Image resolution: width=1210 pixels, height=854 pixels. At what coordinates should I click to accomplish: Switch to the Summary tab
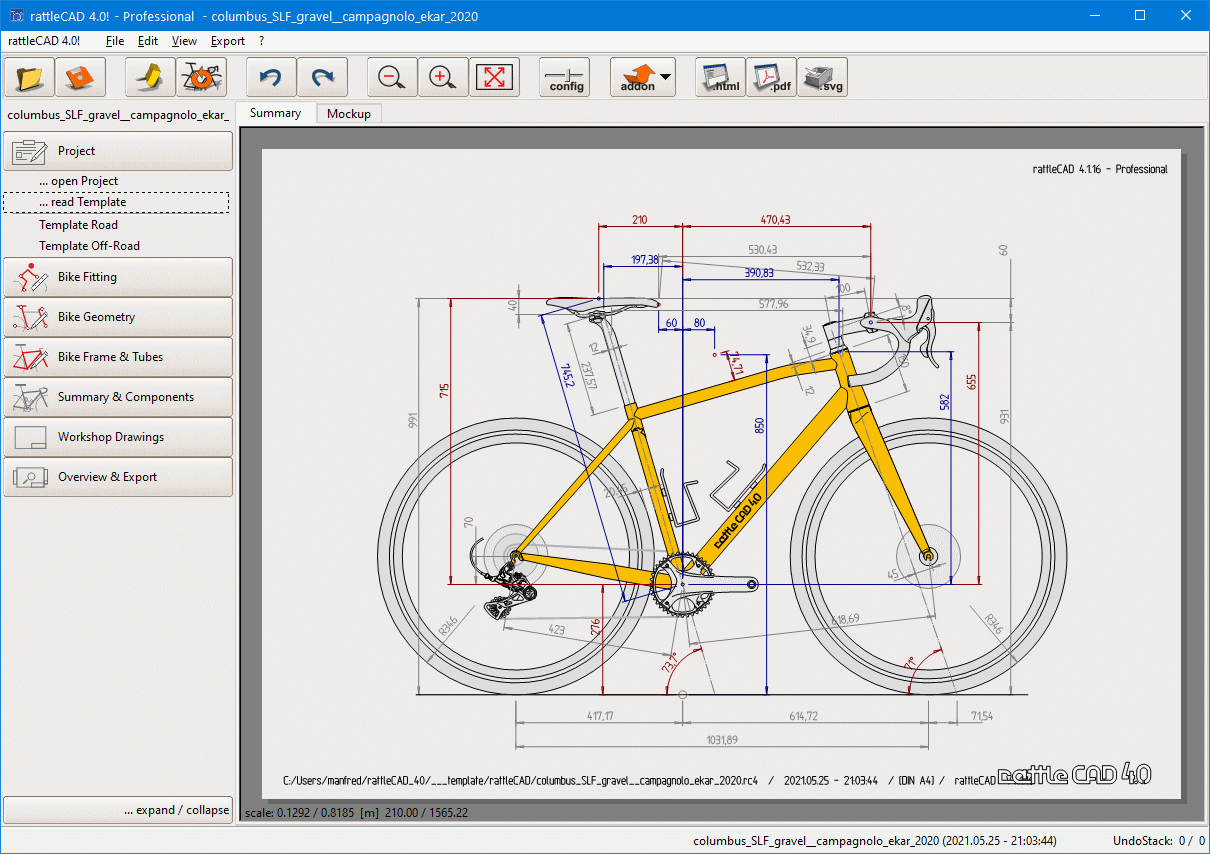coord(275,113)
